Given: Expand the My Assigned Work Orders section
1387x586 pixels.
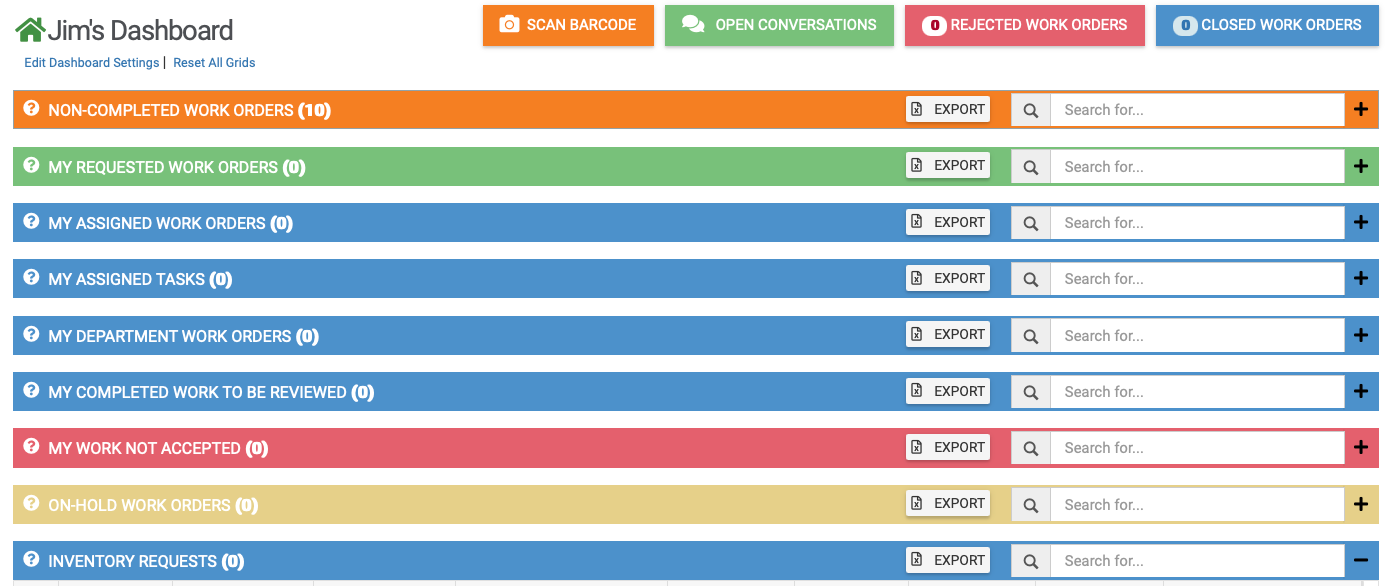Looking at the screenshot, I should (x=1360, y=223).
